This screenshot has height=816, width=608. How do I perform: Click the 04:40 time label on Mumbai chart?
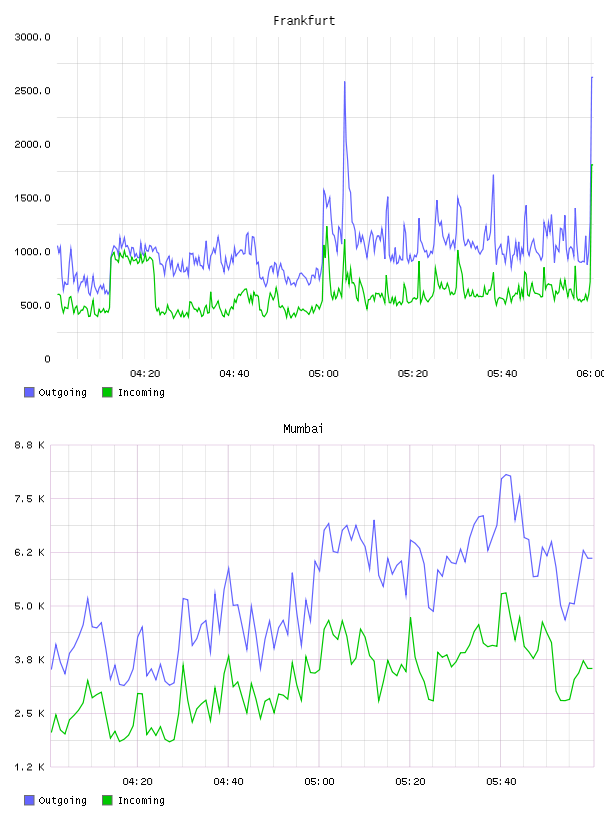click(229, 782)
